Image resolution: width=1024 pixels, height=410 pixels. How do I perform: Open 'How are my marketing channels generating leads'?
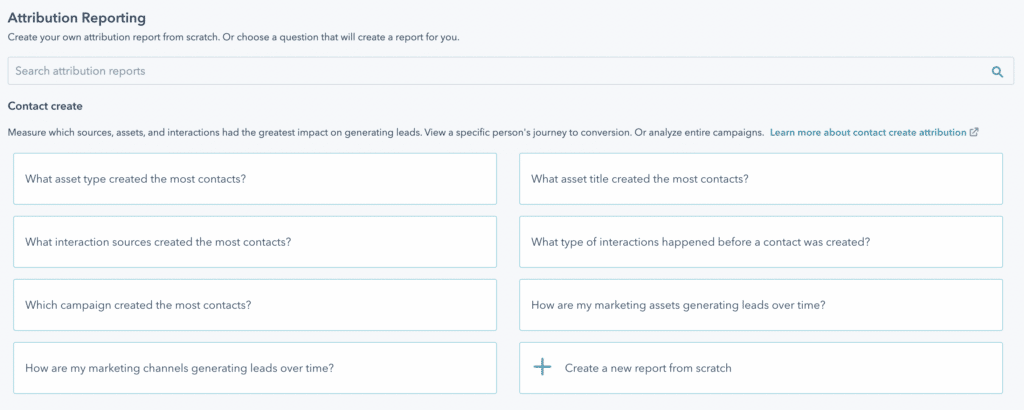click(255, 368)
